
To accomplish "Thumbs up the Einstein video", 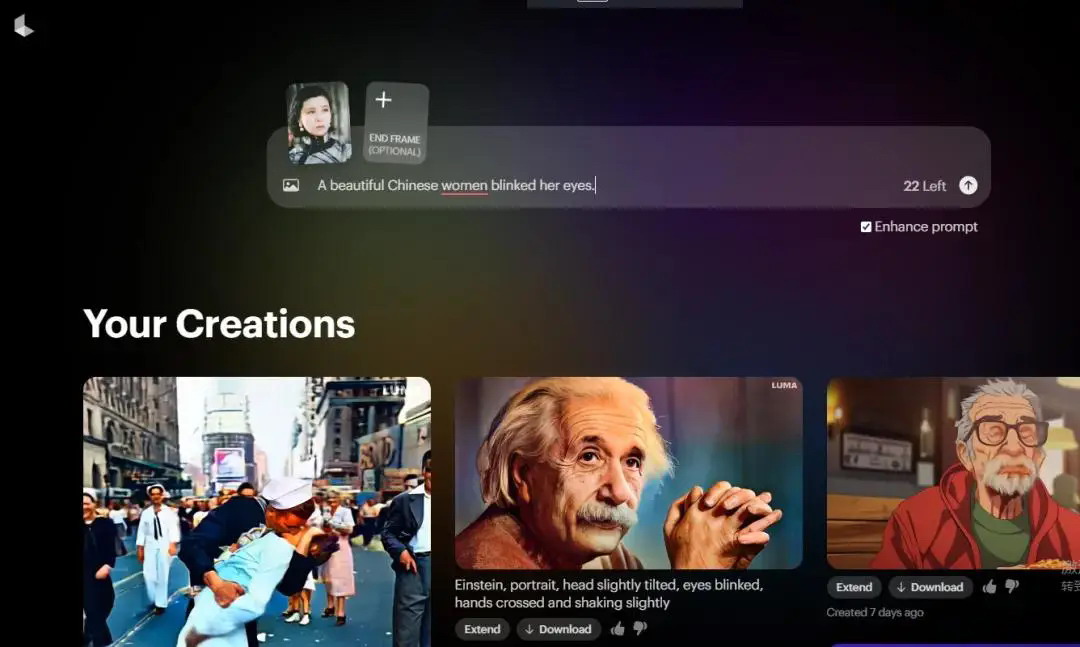I will [617, 629].
